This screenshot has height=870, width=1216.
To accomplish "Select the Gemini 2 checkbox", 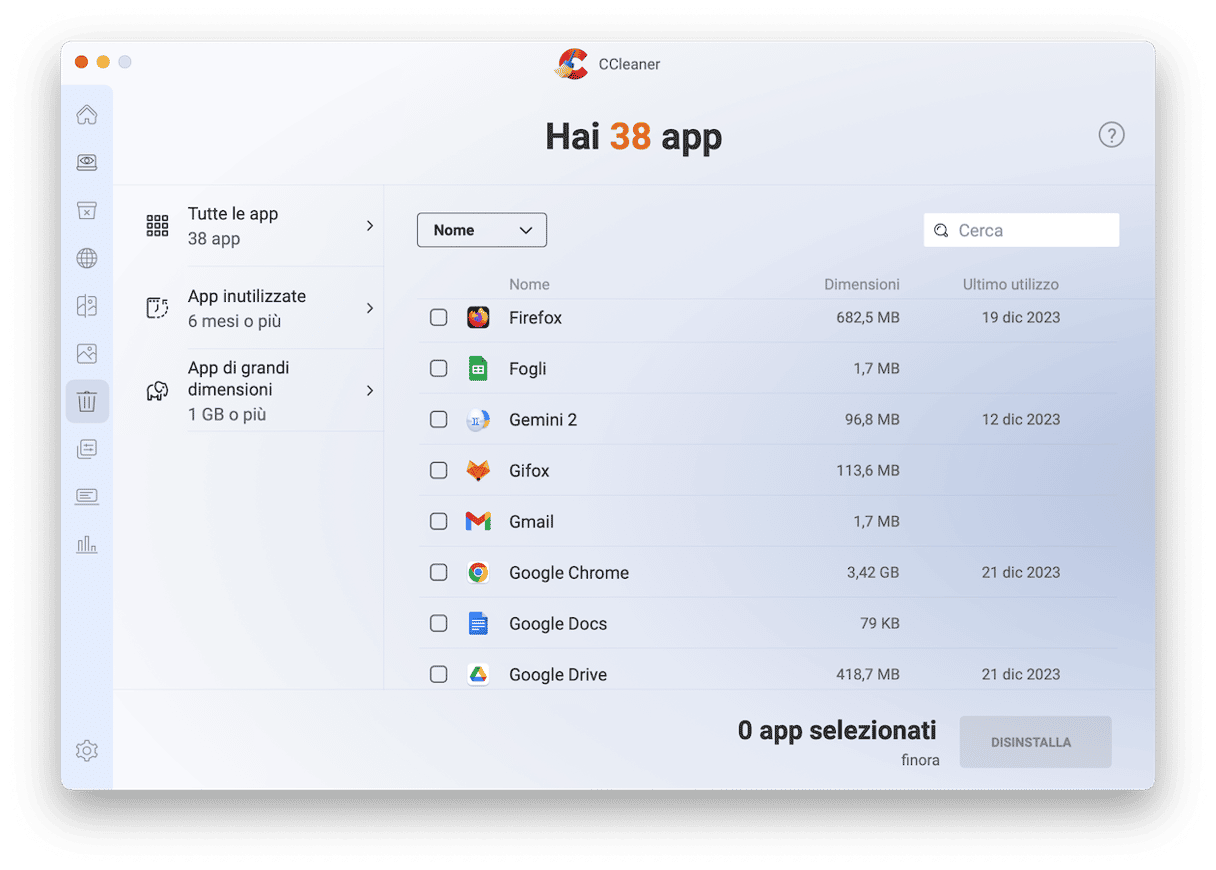I will coord(439,419).
